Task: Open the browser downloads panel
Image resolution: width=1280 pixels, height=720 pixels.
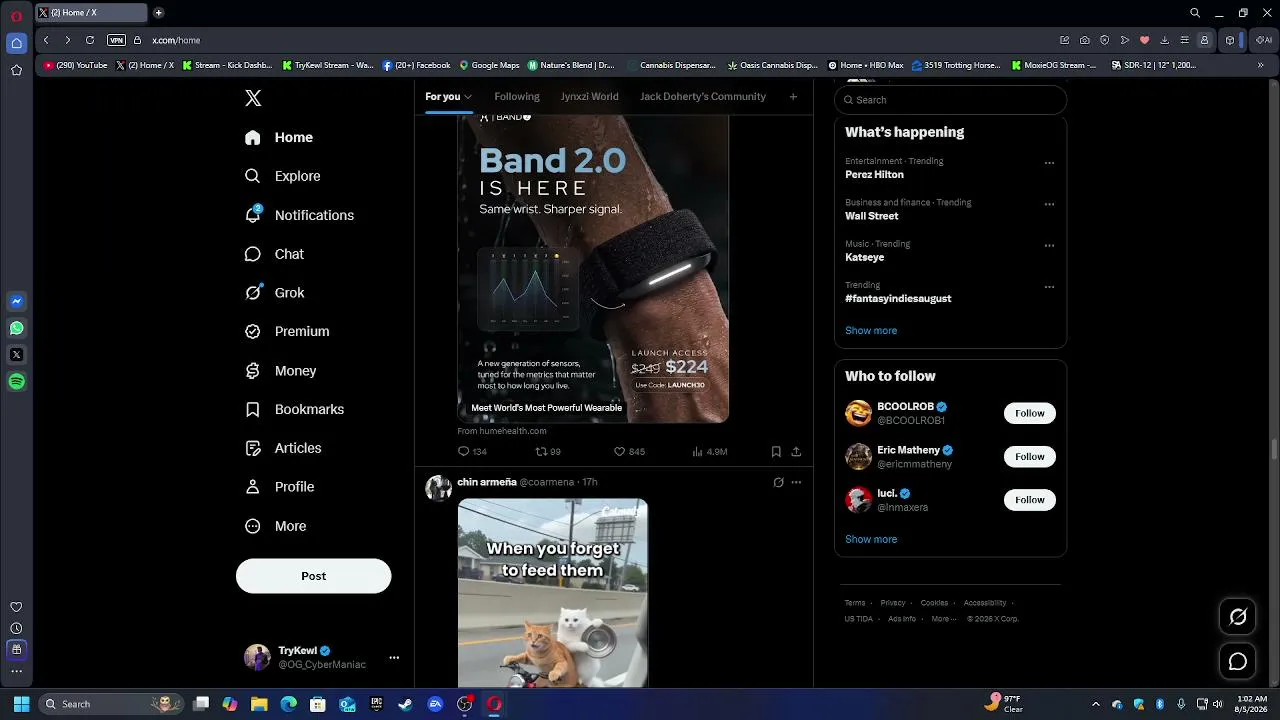Action: [x=1164, y=40]
